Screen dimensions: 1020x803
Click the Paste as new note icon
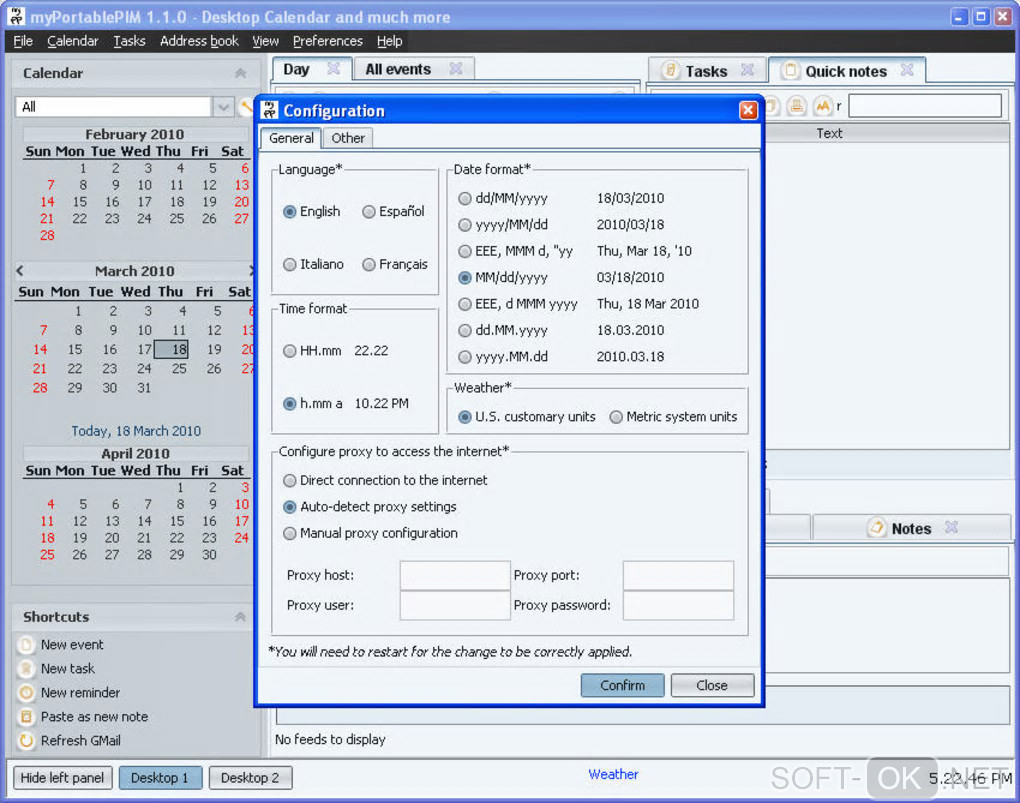coord(26,717)
